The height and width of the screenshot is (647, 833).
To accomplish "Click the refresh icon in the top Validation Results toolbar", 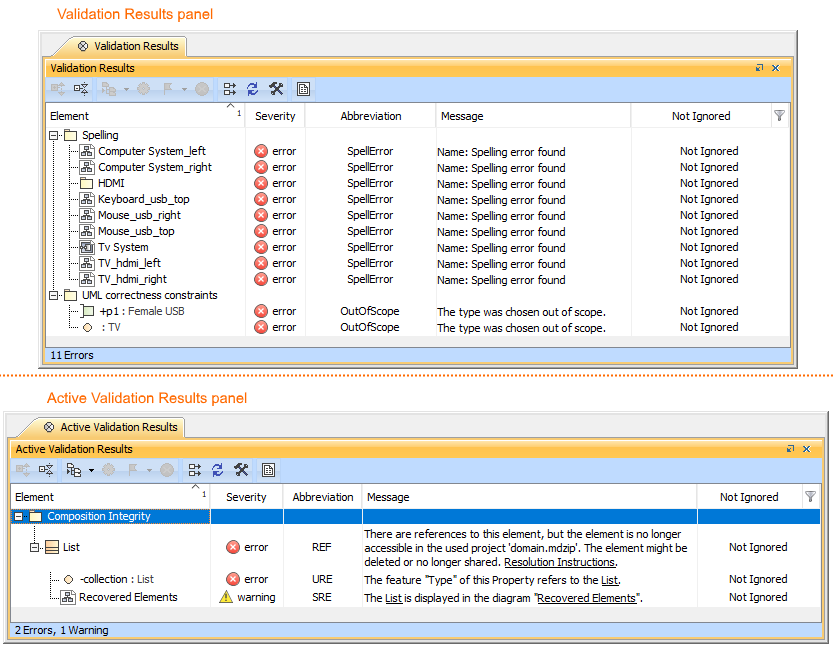I will pyautogui.click(x=253, y=89).
